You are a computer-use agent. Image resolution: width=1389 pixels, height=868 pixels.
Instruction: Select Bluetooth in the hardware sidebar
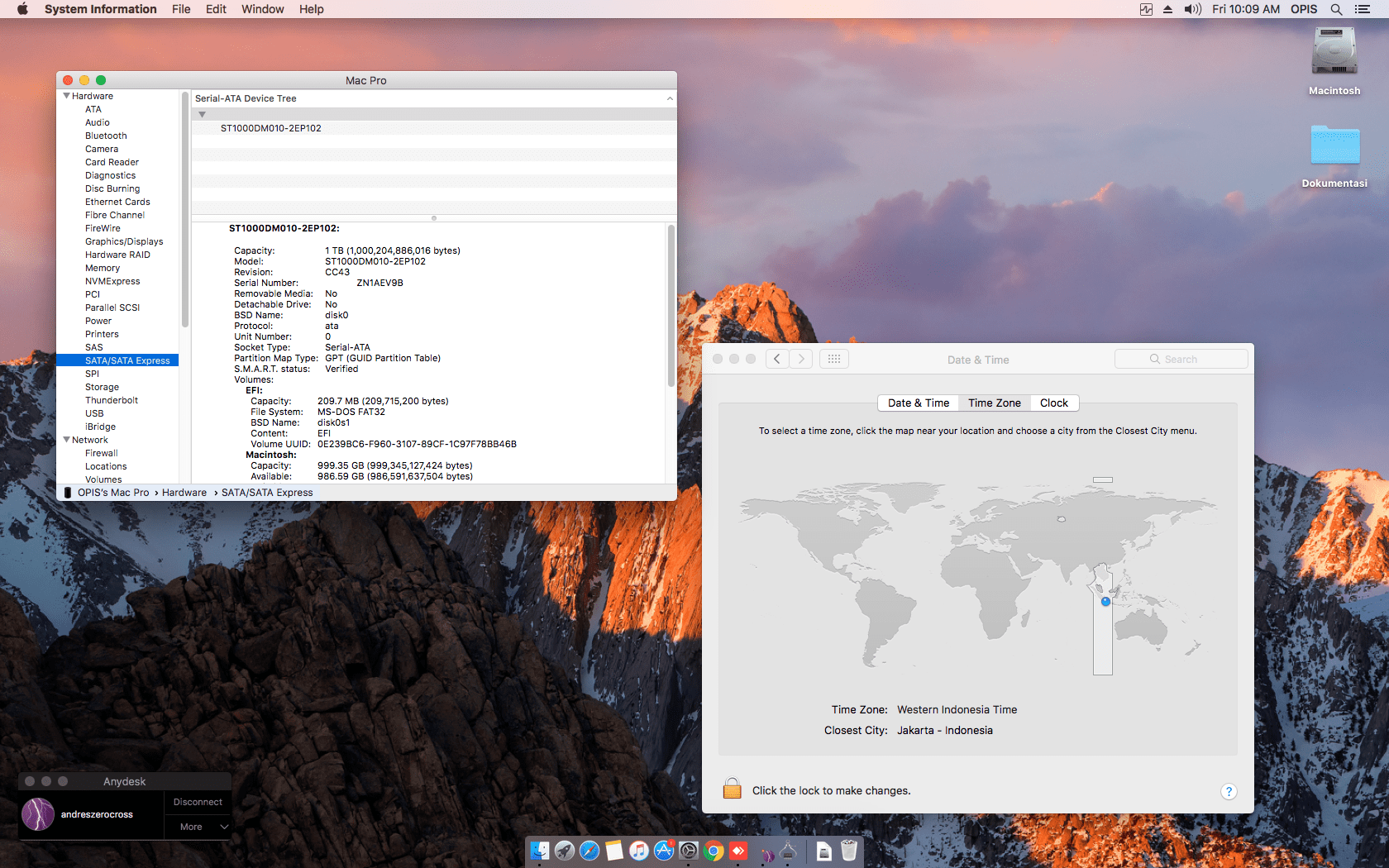(106, 136)
